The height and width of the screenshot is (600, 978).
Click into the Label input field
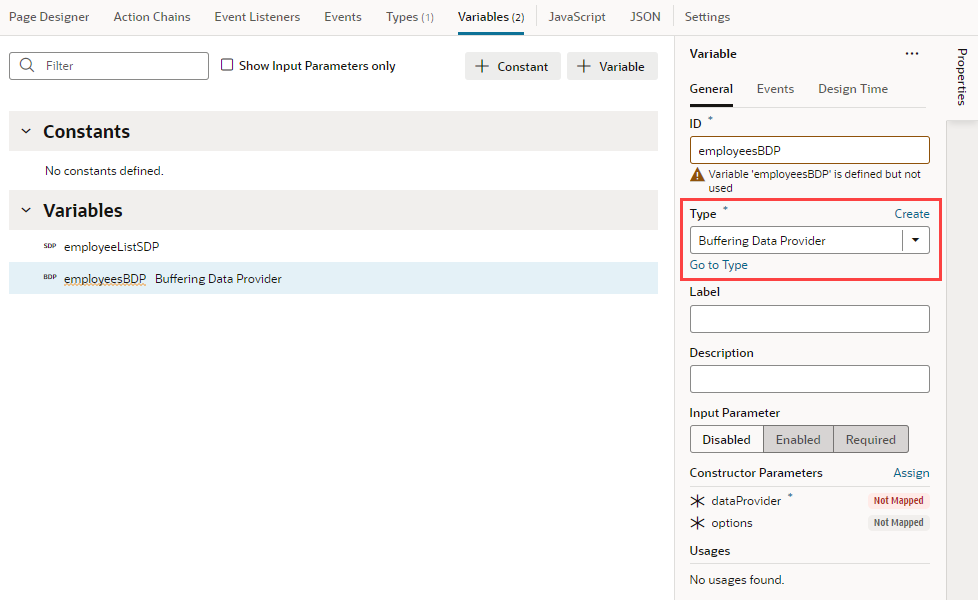pyautogui.click(x=810, y=319)
